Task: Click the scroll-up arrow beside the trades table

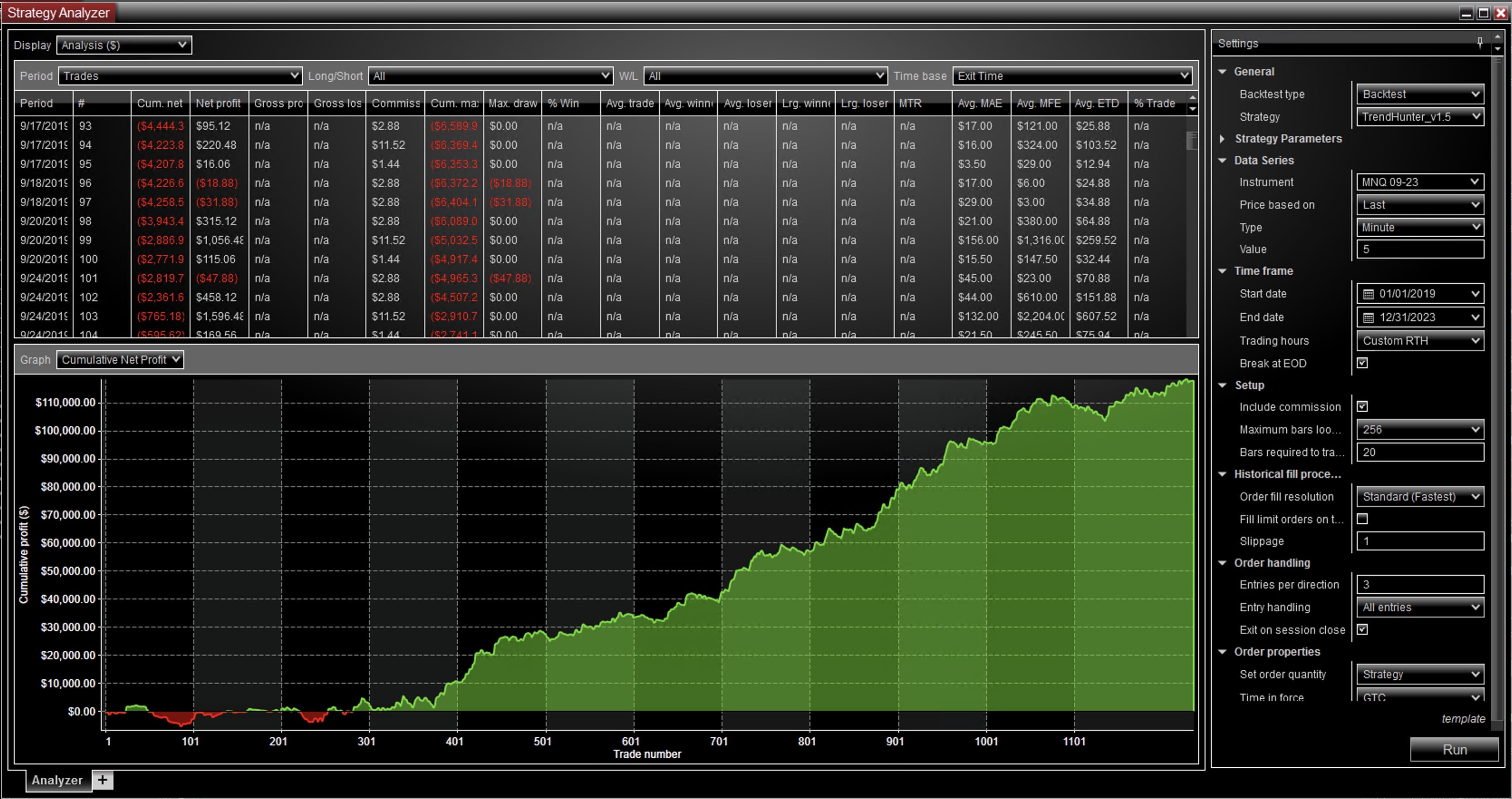Action: [1194, 97]
